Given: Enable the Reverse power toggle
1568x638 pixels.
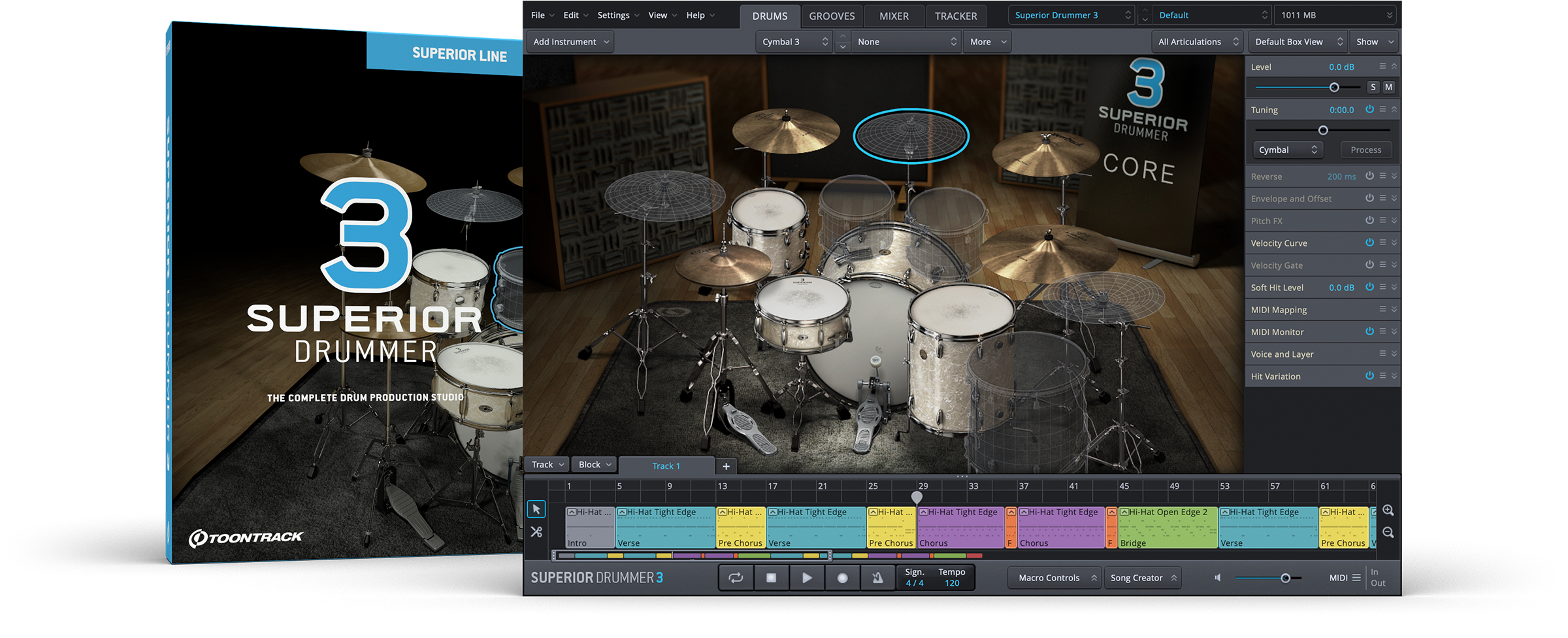Looking at the screenshot, I should [1369, 176].
